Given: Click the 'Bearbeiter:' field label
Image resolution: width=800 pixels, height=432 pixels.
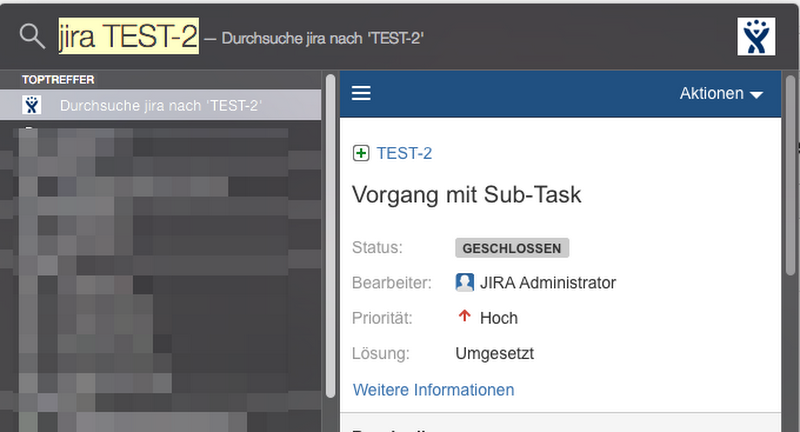Looking at the screenshot, I should click(391, 283).
